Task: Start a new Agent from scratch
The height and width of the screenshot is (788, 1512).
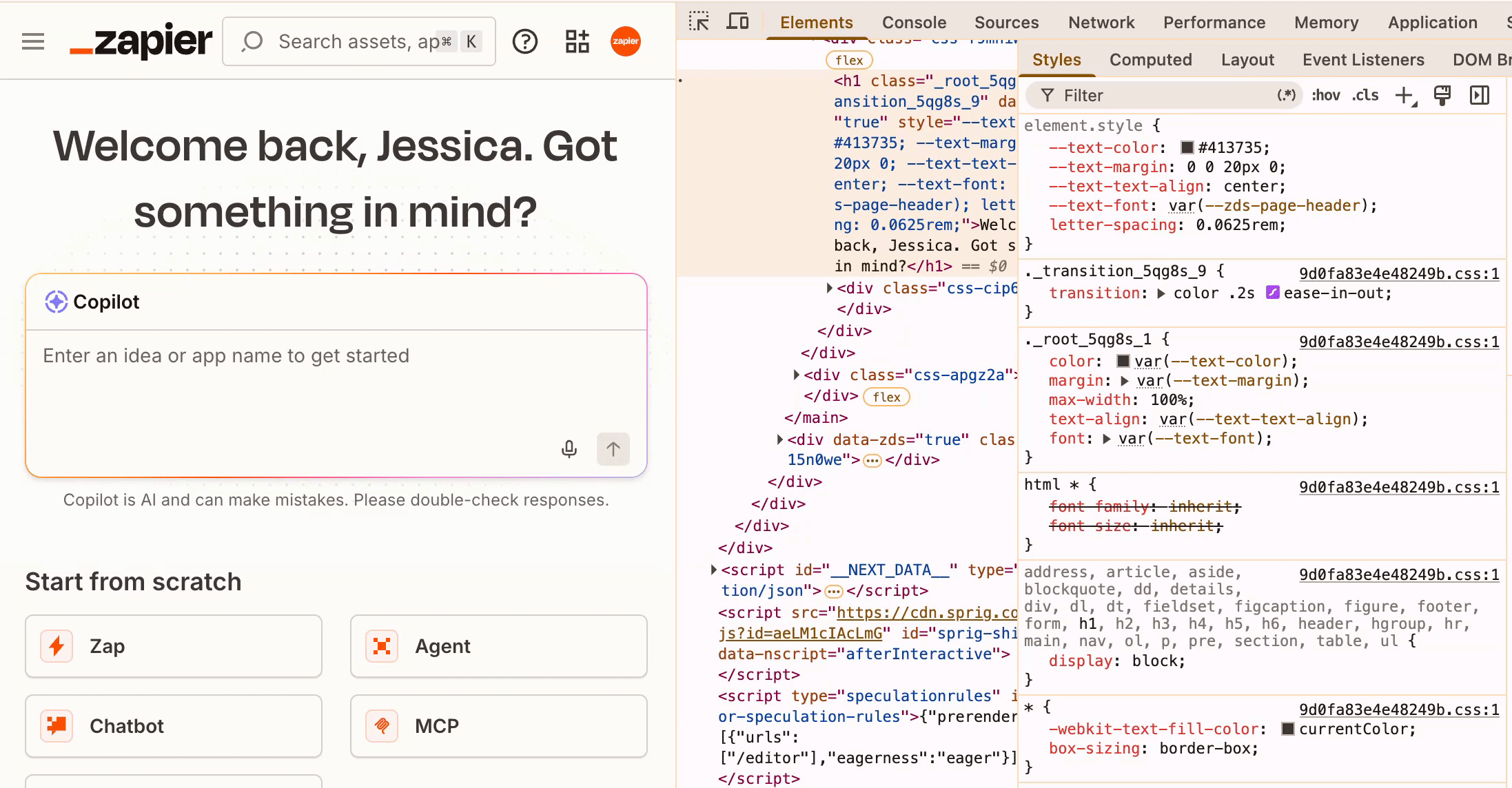Action: [x=498, y=646]
